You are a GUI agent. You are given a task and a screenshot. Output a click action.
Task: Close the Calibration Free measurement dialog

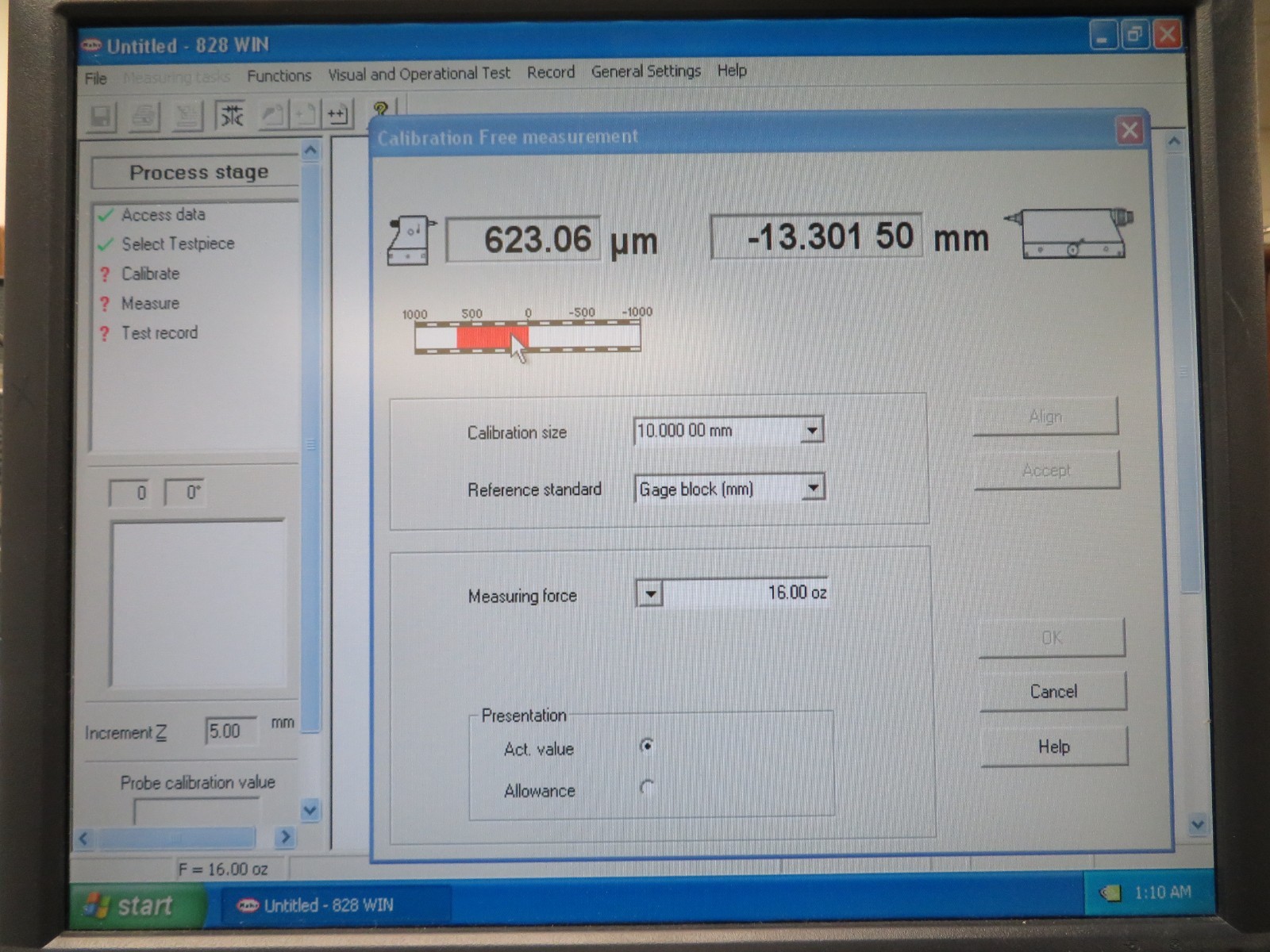[x=1129, y=131]
